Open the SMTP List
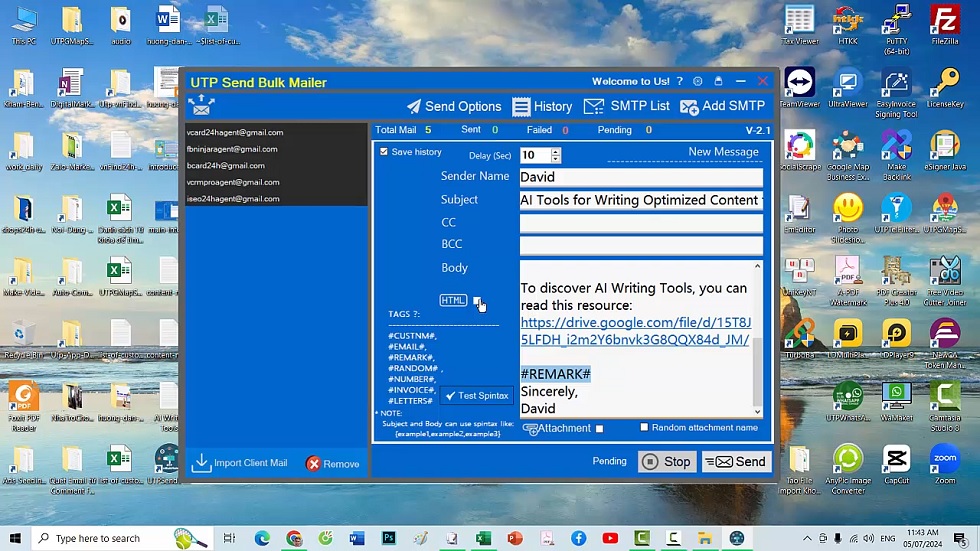This screenshot has width=980, height=551. pyautogui.click(x=627, y=107)
